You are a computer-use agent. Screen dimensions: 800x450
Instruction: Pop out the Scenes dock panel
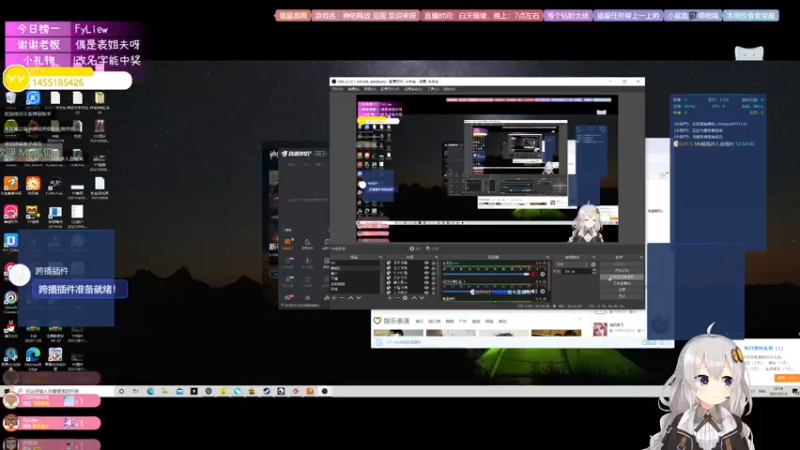[381, 257]
